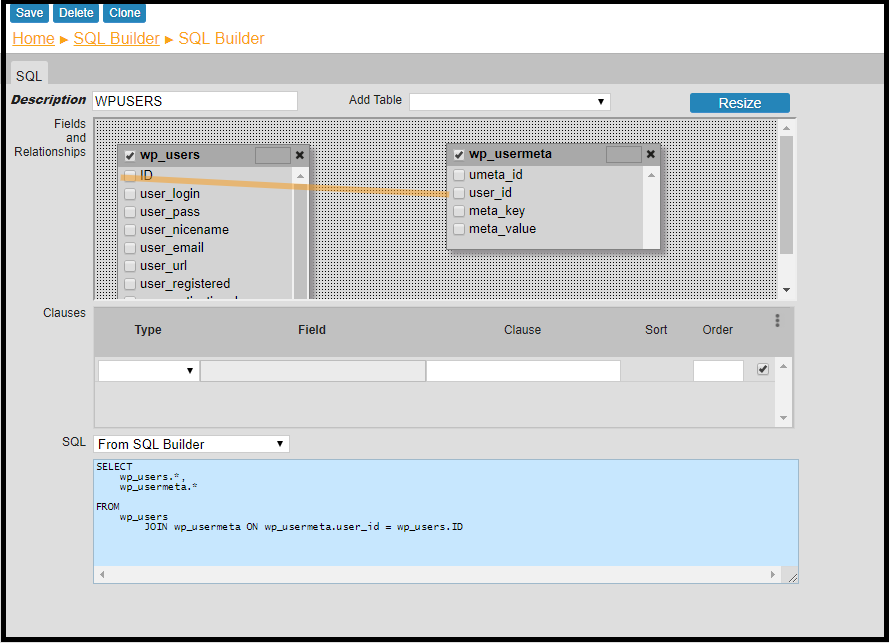
Task: Click the SQL textarea resize grip
Action: (x=791, y=576)
